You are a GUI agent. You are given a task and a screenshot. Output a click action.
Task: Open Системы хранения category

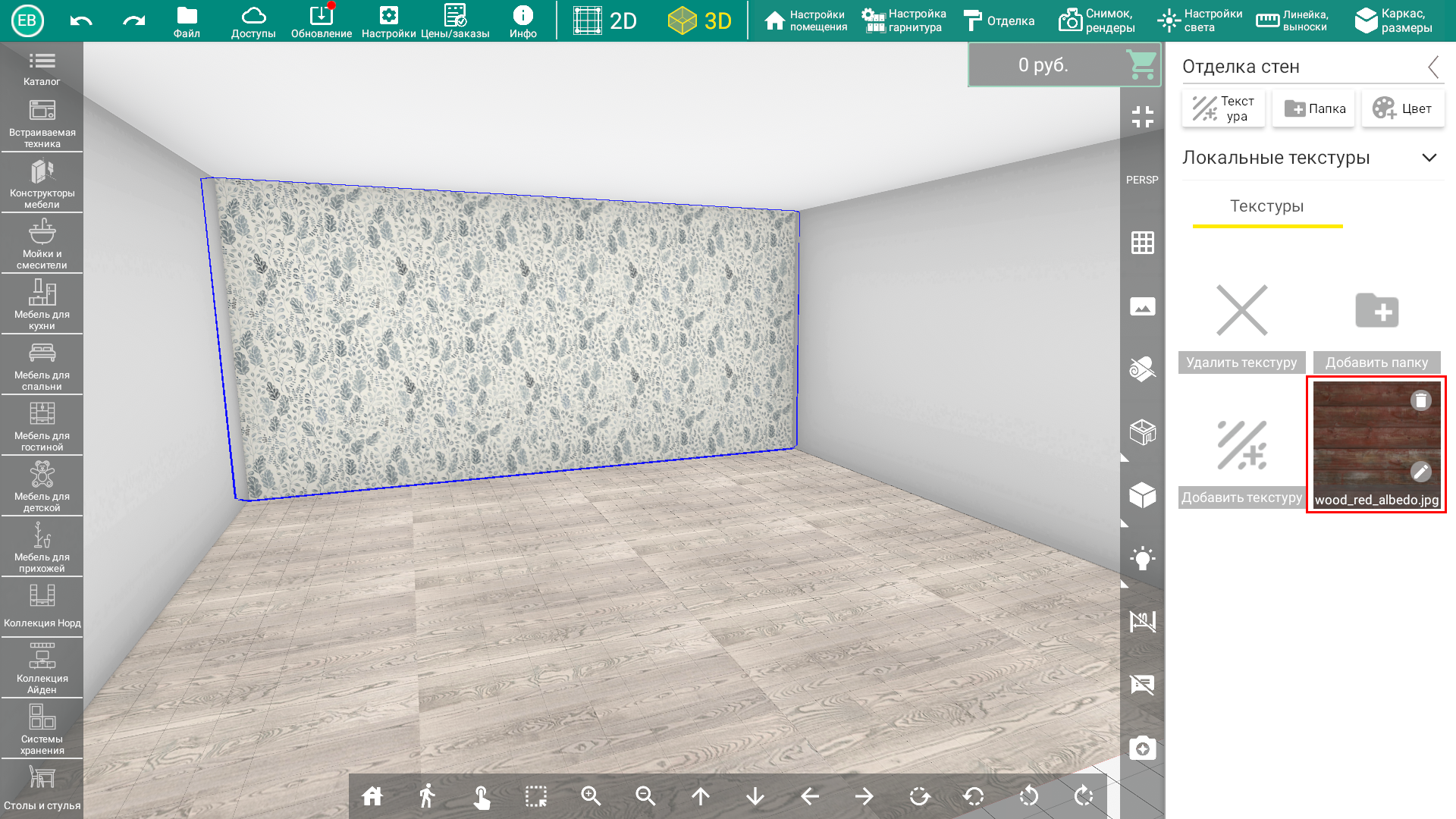[x=42, y=728]
